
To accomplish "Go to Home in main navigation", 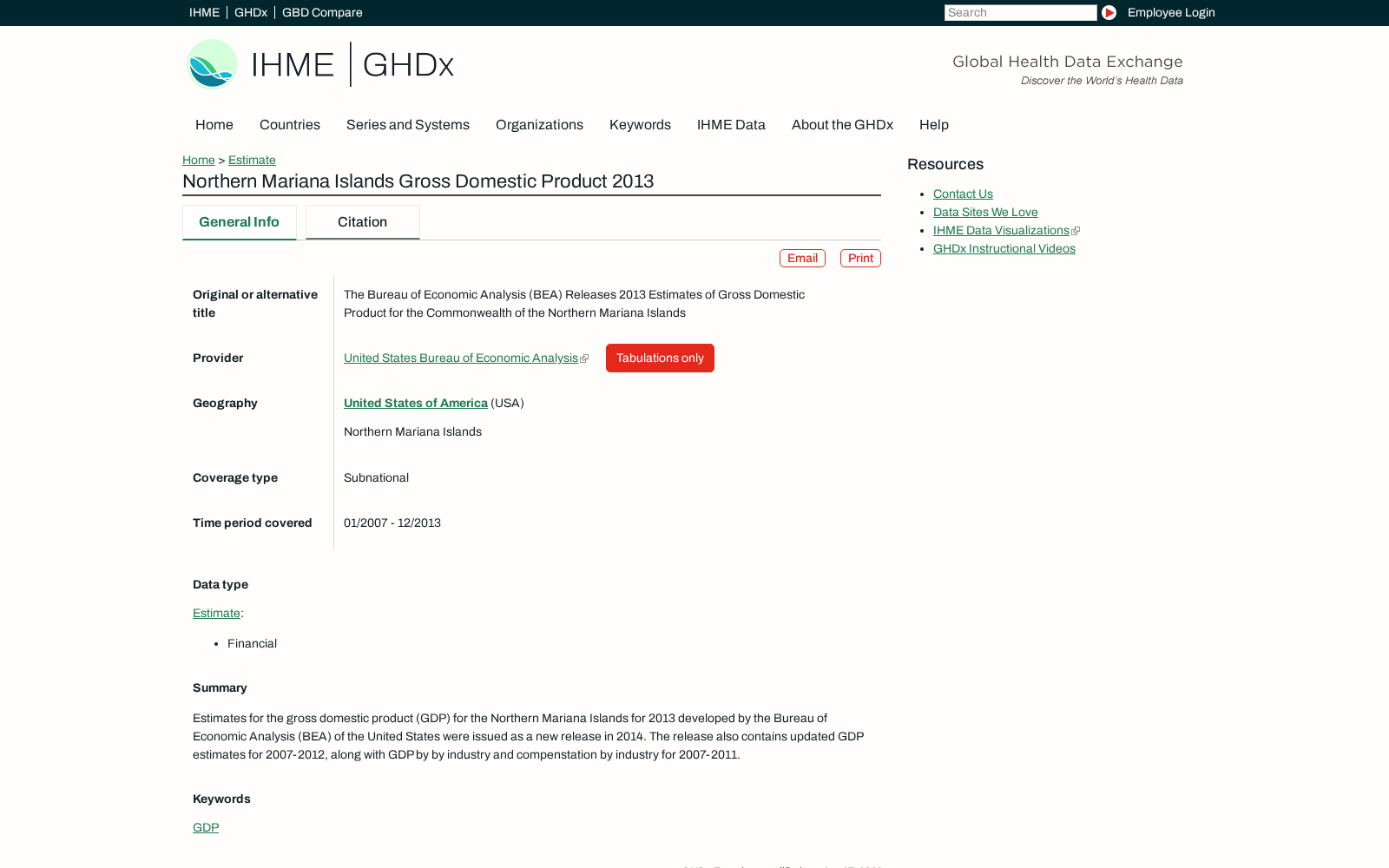I will click(214, 125).
